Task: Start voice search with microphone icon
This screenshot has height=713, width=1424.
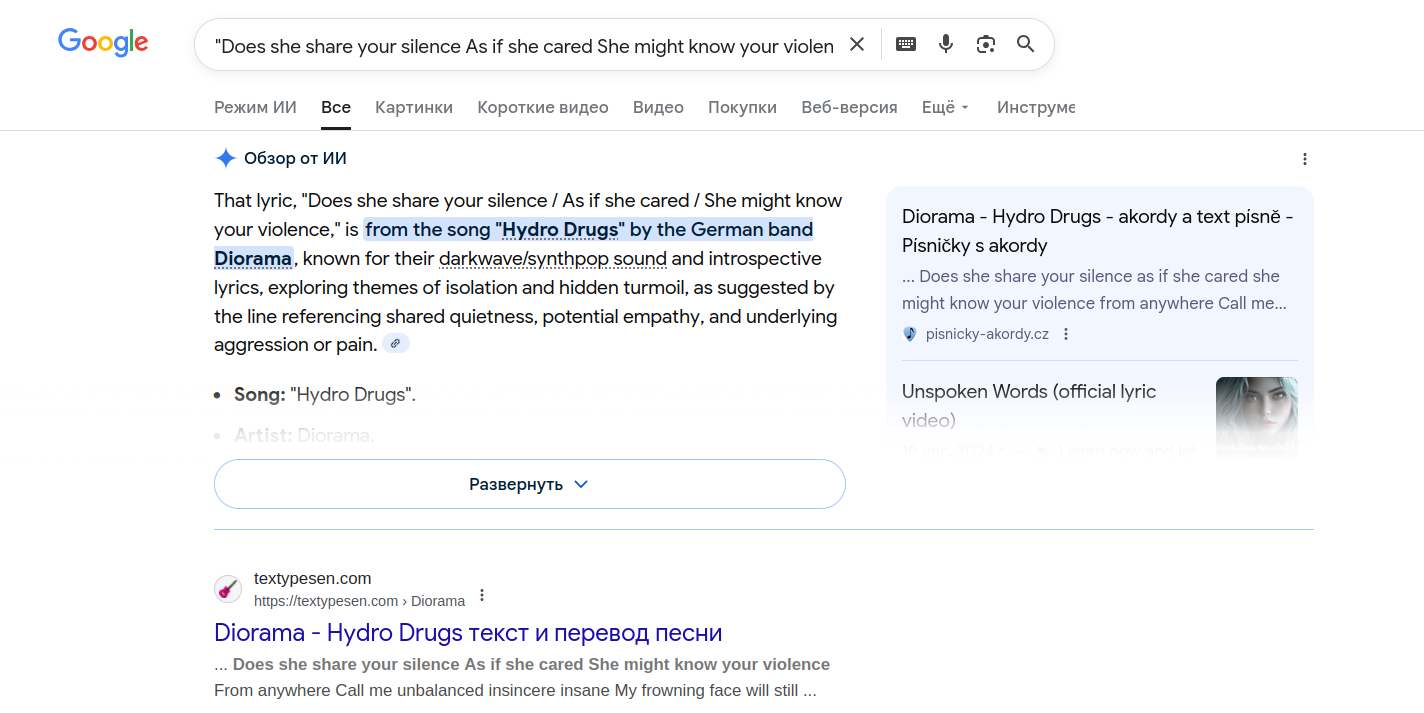Action: (946, 44)
